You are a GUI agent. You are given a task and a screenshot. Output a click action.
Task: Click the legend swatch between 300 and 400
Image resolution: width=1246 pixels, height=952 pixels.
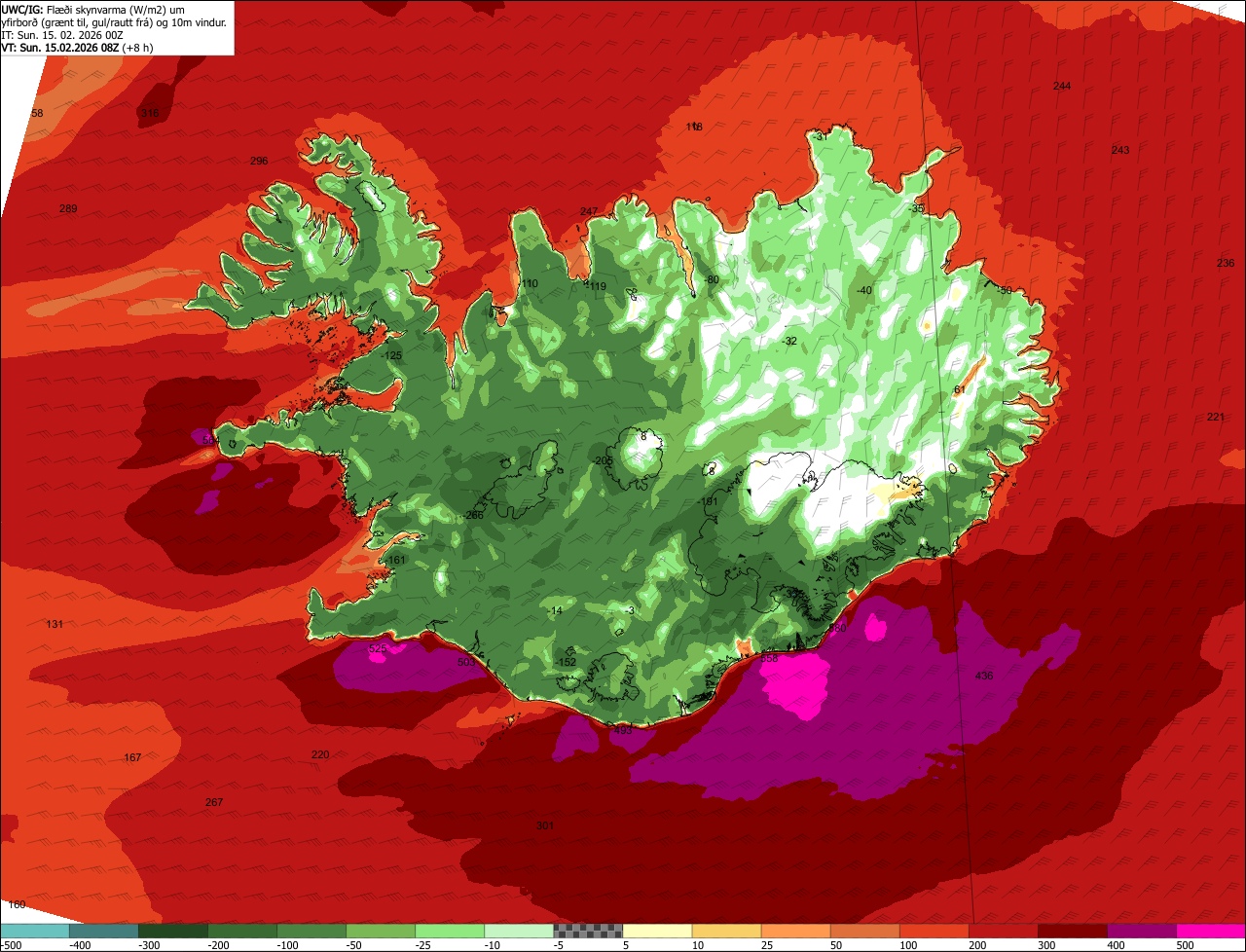click(1072, 931)
